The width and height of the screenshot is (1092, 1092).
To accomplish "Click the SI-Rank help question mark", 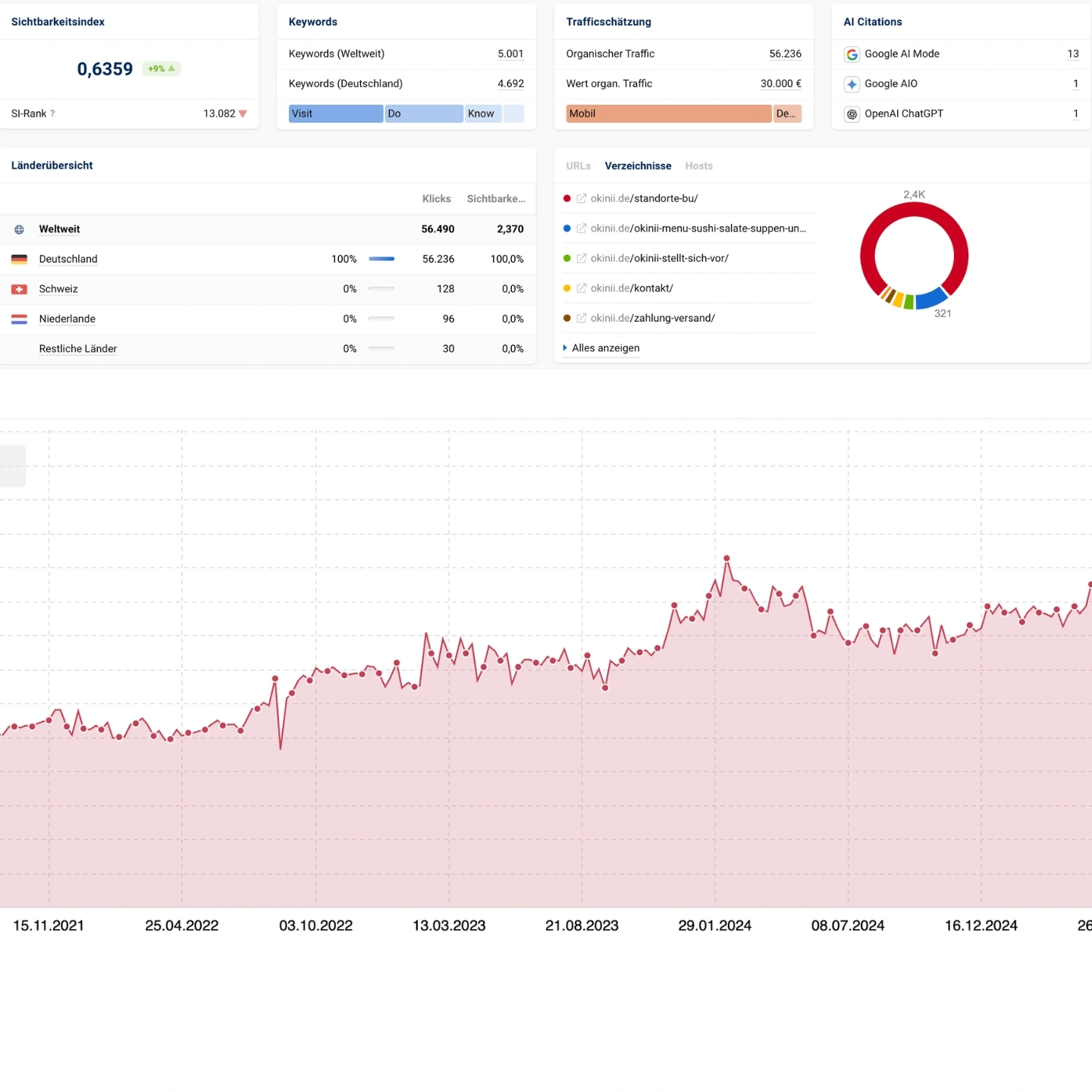I will pyautogui.click(x=52, y=114).
